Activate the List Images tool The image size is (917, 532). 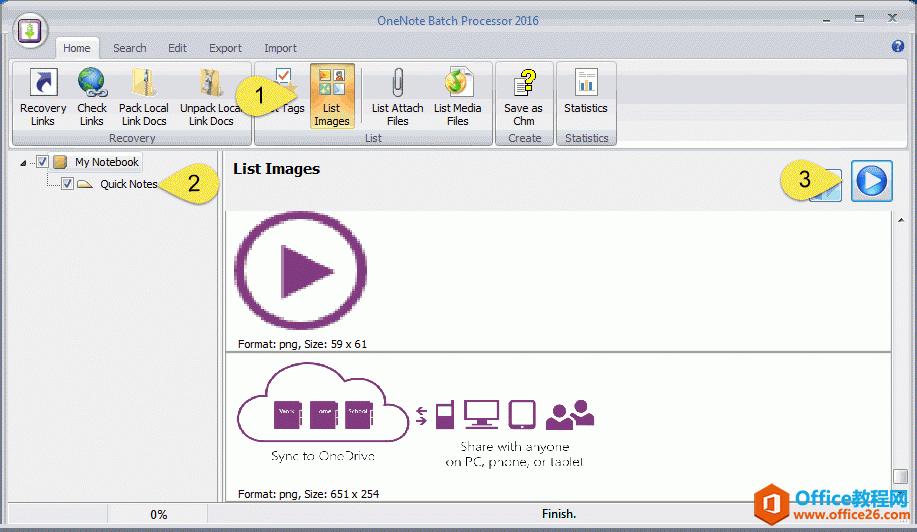click(x=332, y=96)
